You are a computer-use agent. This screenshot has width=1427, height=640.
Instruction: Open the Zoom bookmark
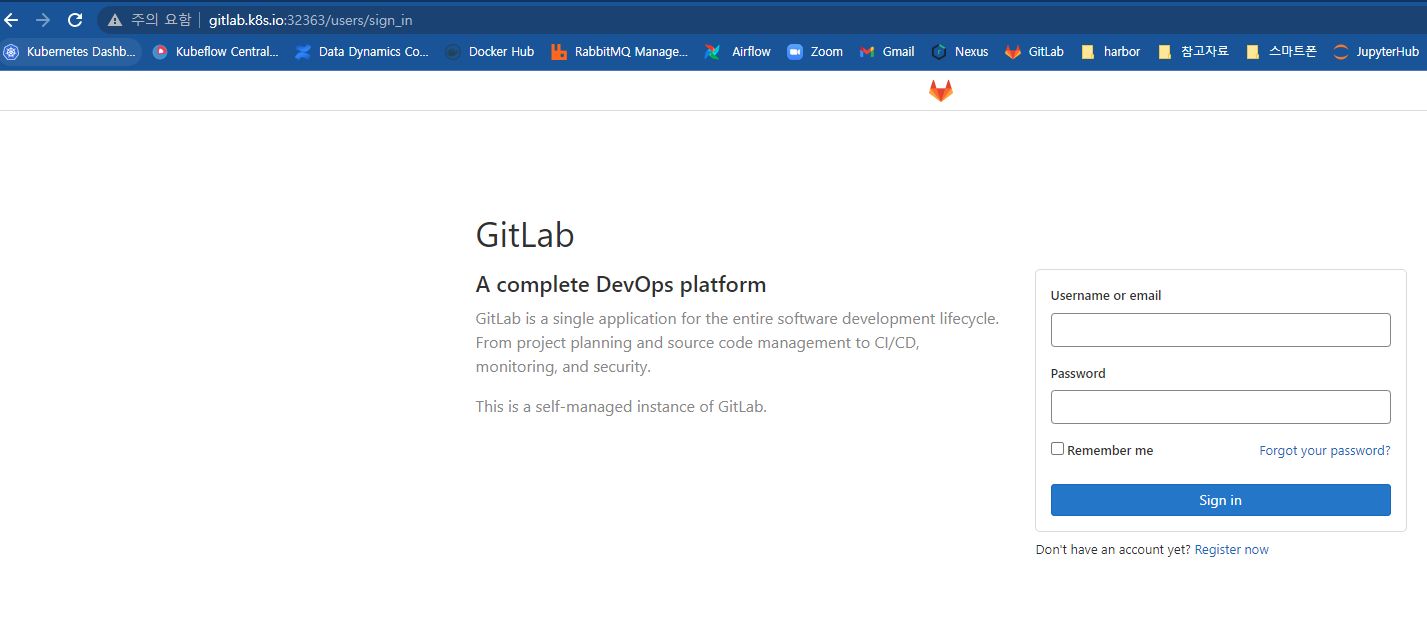tap(815, 52)
